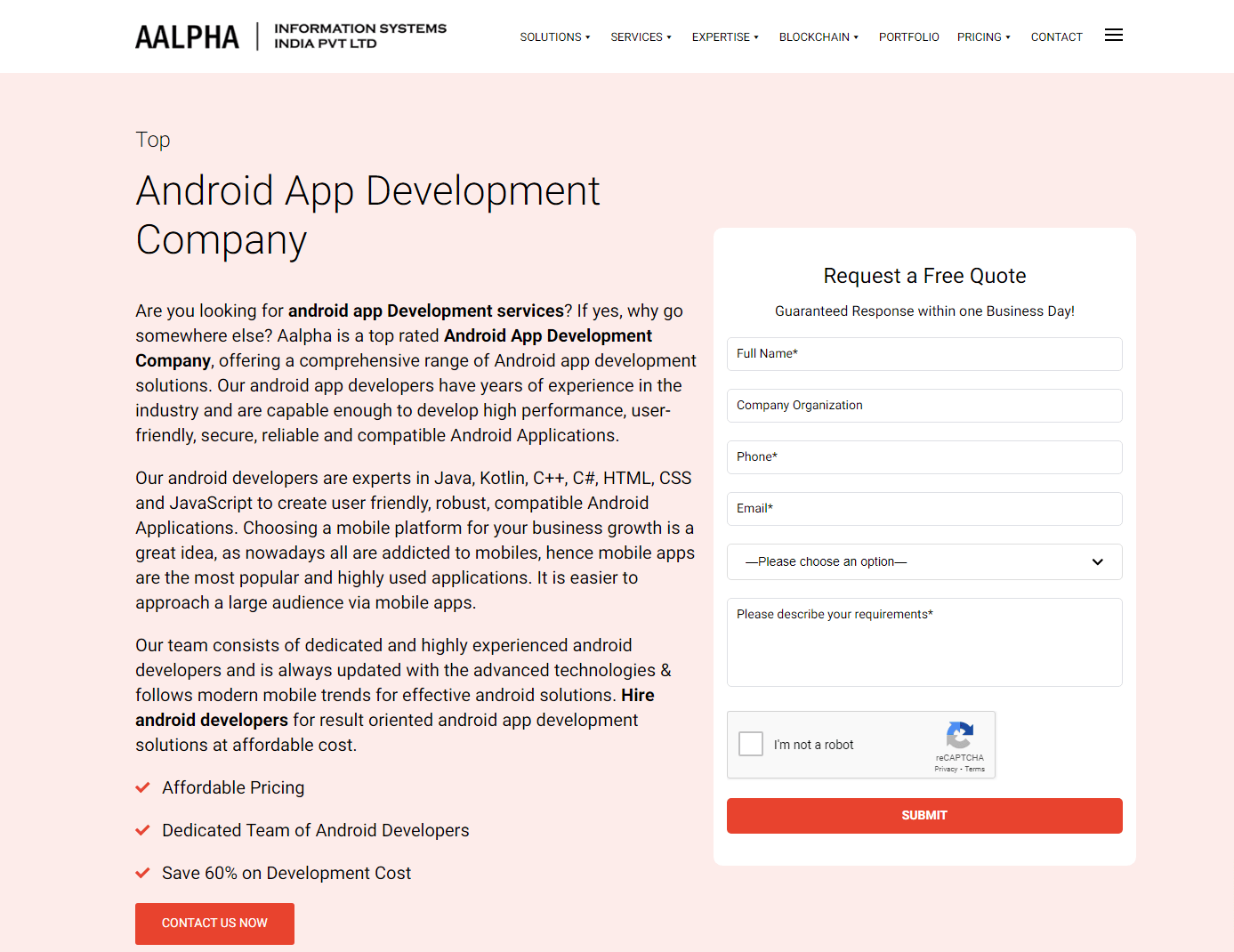Screen dimensions: 1234x952
Task: Check the I'm not a robot box
Action: point(751,744)
